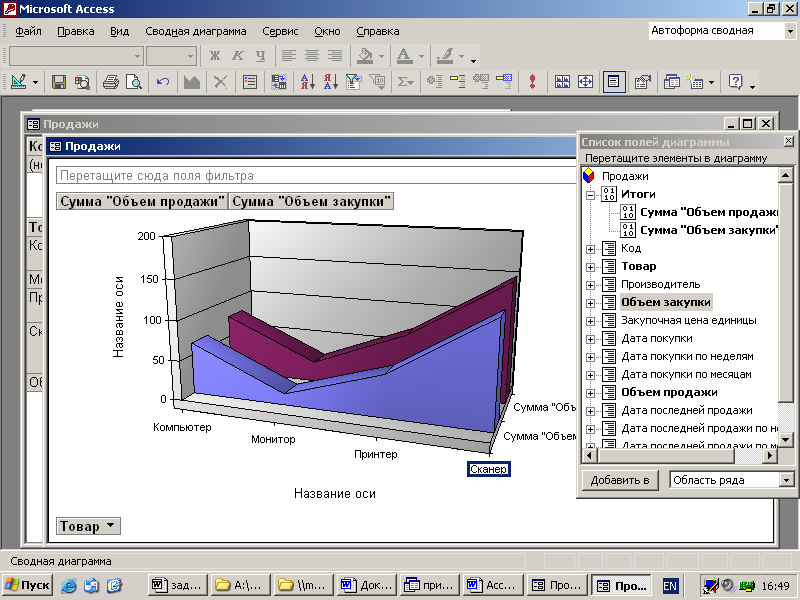Open the Правка menu
The width and height of the screenshot is (800, 600).
pos(76,31)
